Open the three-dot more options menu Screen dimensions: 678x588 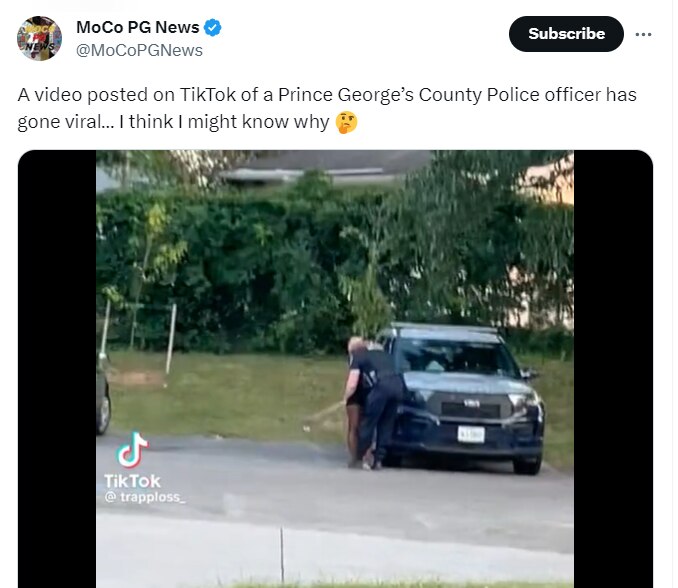coord(643,34)
